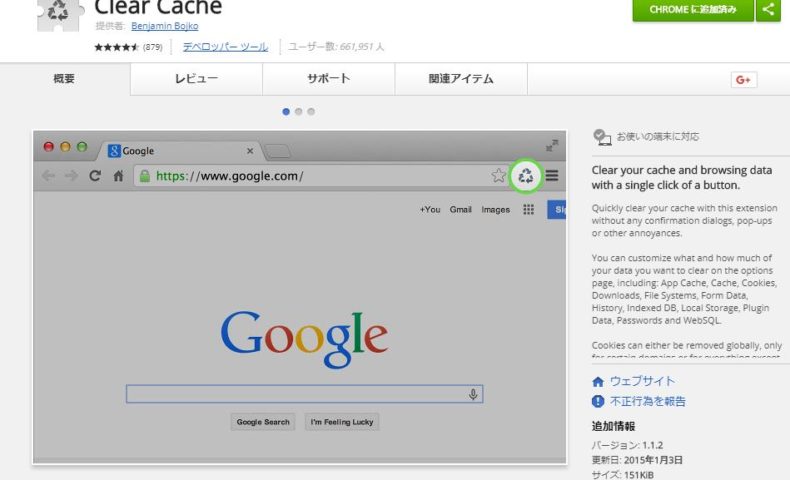The height and width of the screenshot is (480, 790).
Task: Click the recycle Clear Cache toolbar icon in preview
Action: [525, 176]
